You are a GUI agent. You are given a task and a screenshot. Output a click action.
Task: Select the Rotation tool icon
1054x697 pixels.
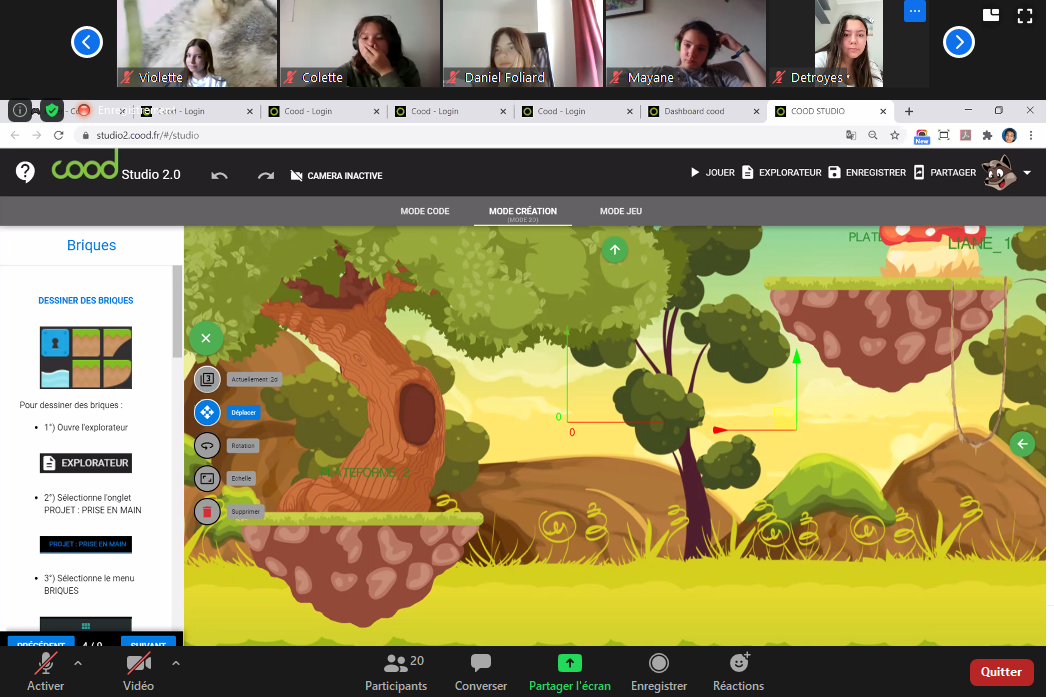tap(207, 446)
